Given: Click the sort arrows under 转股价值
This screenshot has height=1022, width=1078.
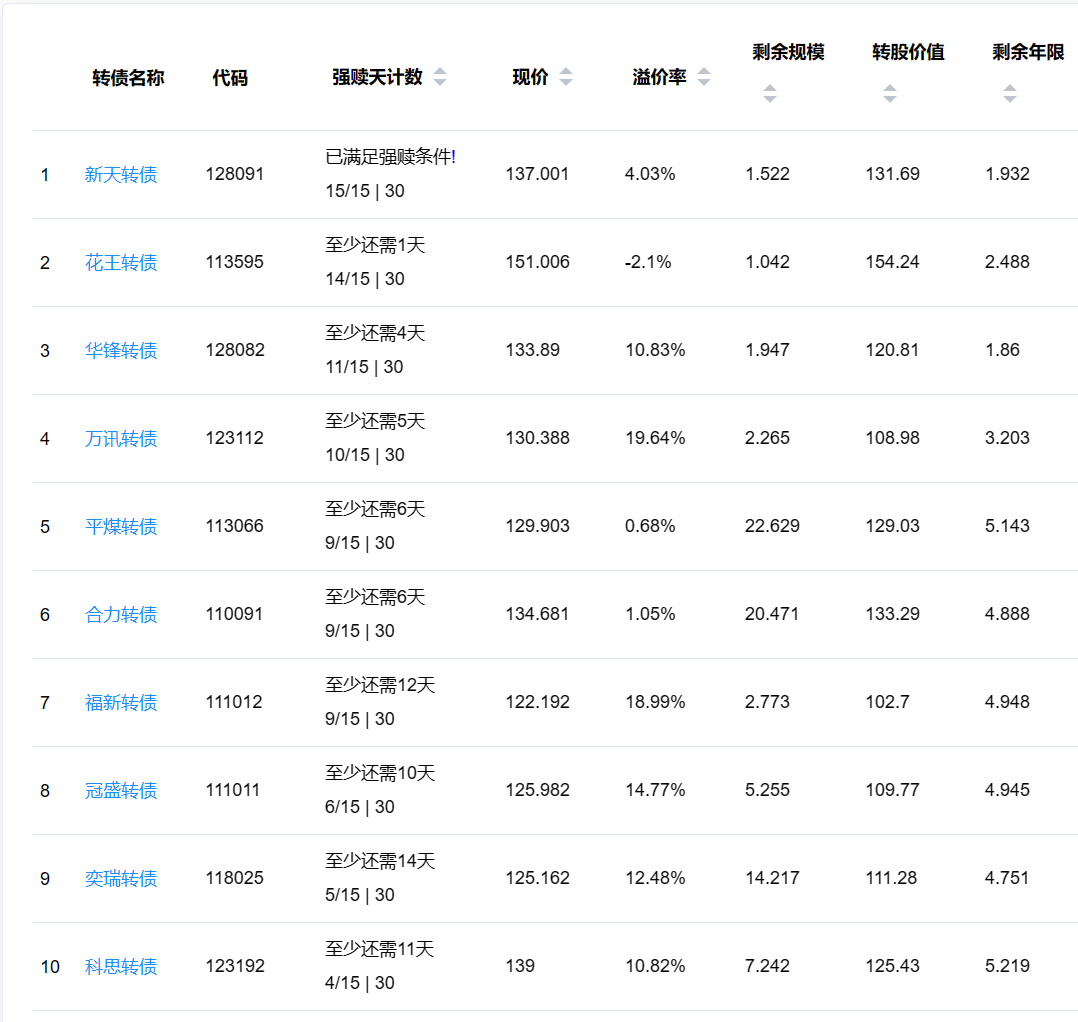Looking at the screenshot, I should (x=889, y=94).
